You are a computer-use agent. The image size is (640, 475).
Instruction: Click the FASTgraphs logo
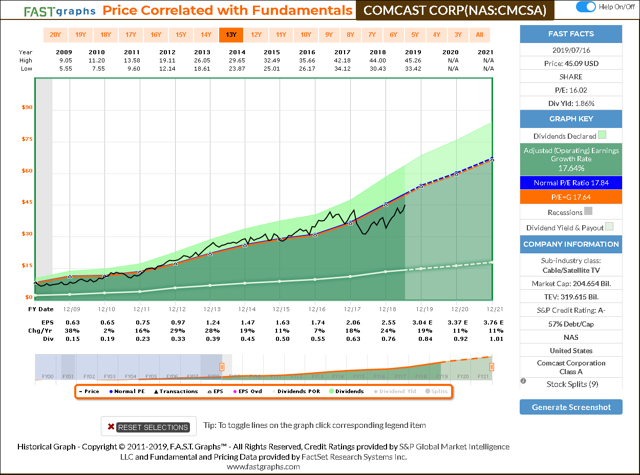tap(60, 11)
